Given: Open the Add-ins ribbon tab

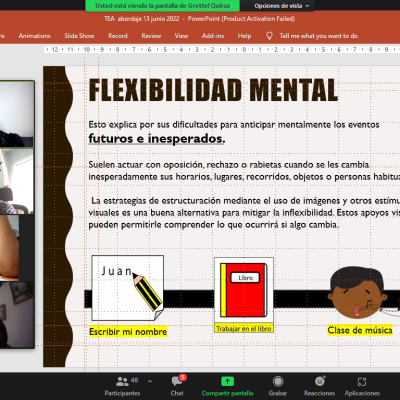Looking at the screenshot, I should click(213, 36).
